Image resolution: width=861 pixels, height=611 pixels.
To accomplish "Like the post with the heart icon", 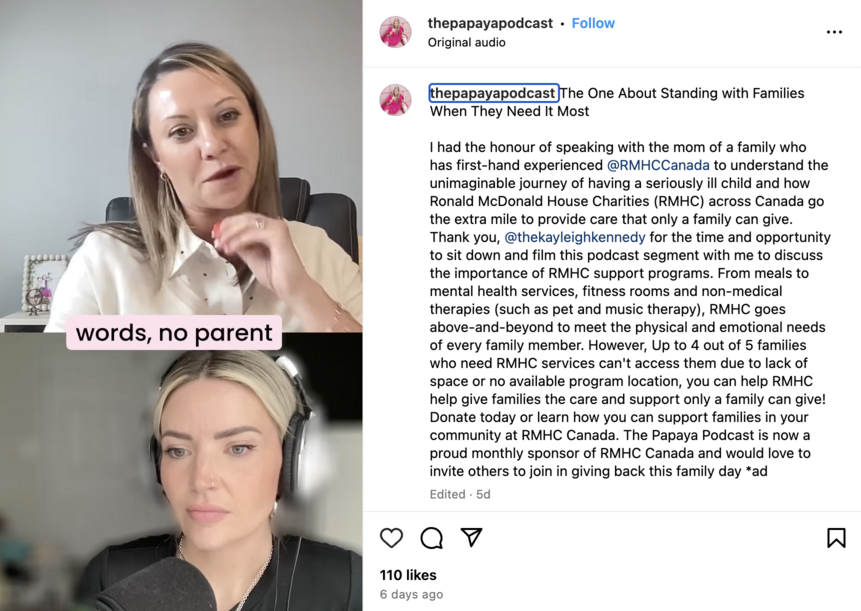I will (x=391, y=537).
